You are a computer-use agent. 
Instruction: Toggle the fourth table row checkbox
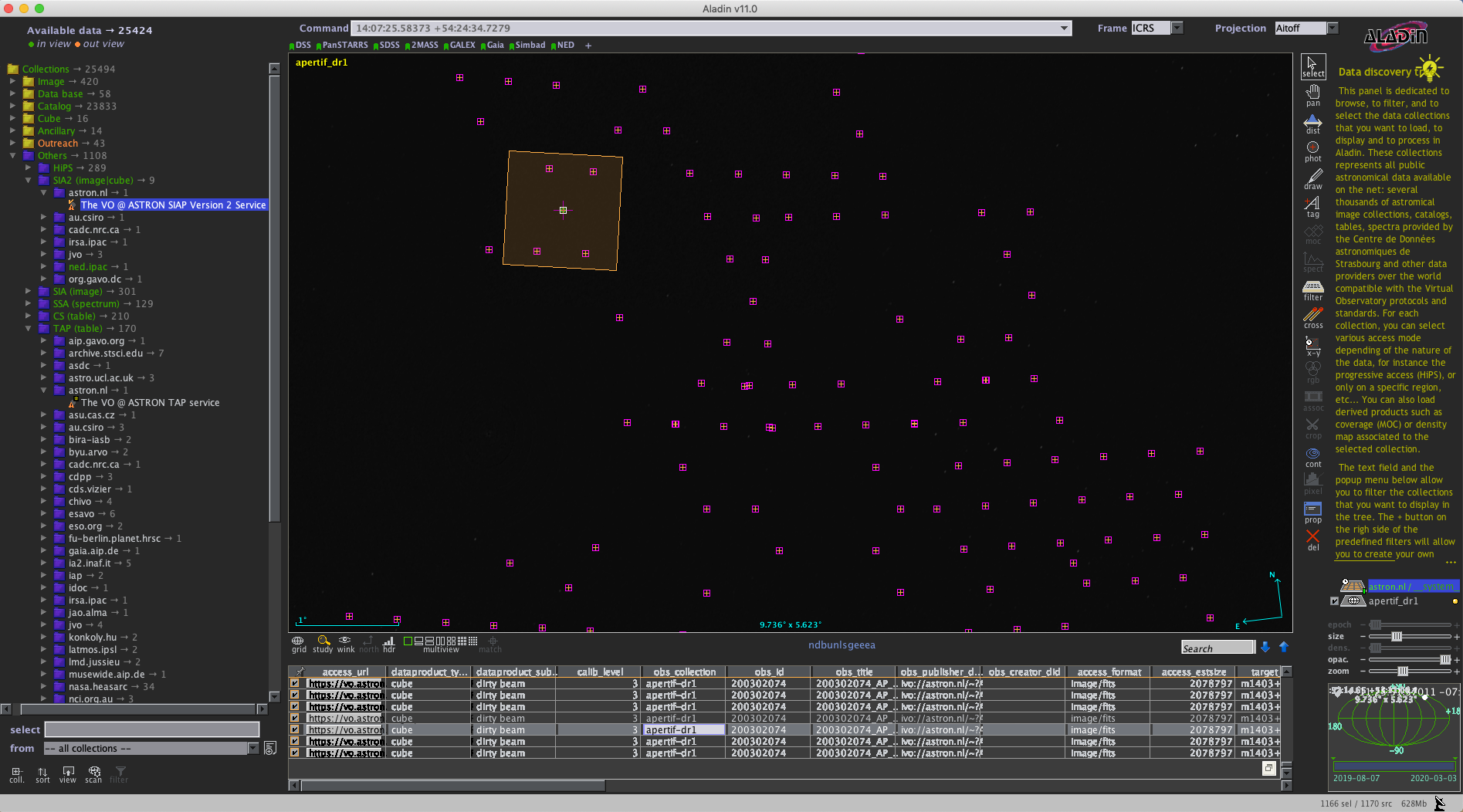coord(294,718)
